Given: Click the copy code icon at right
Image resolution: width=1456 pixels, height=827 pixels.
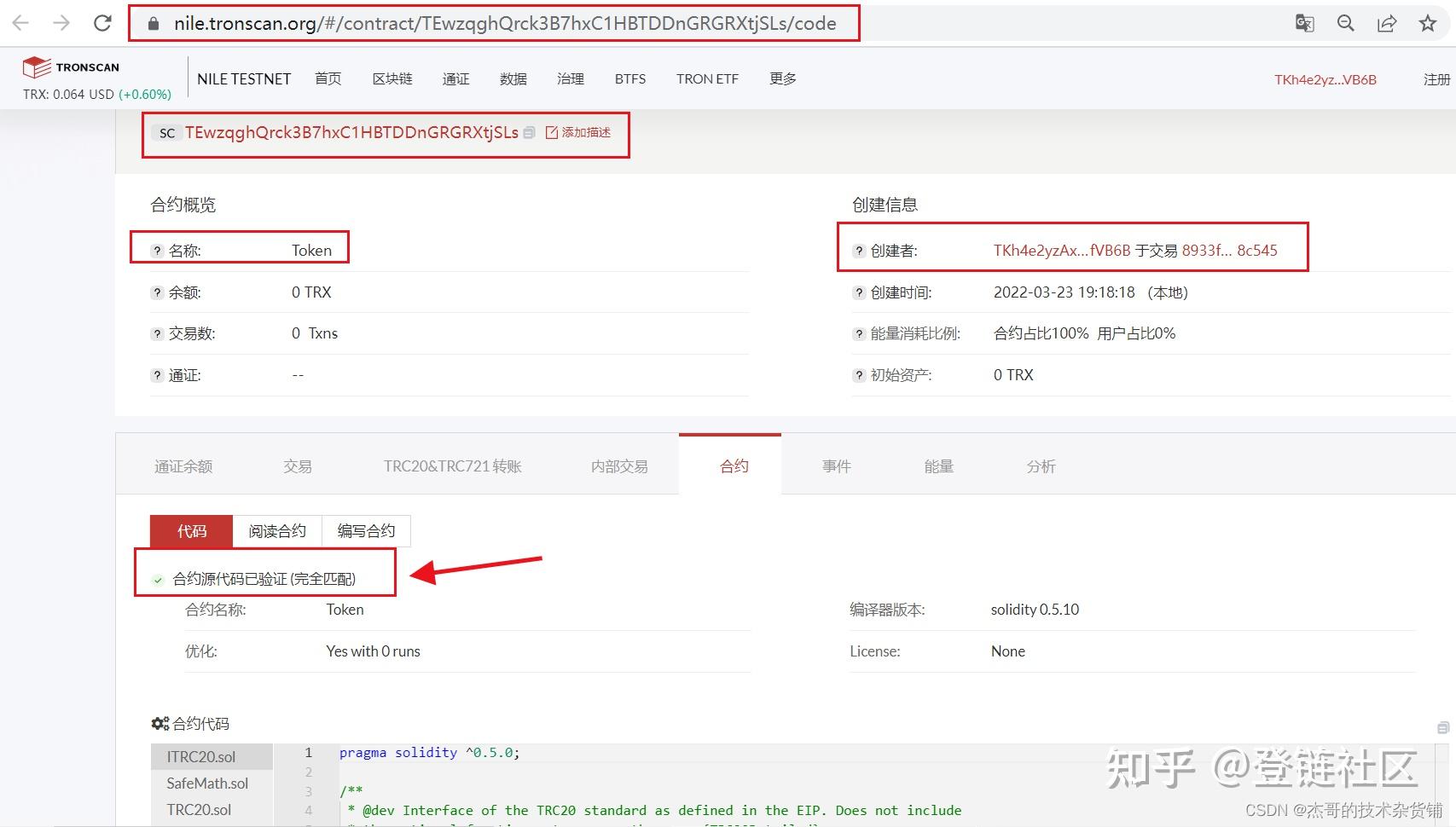Looking at the screenshot, I should [1443, 727].
